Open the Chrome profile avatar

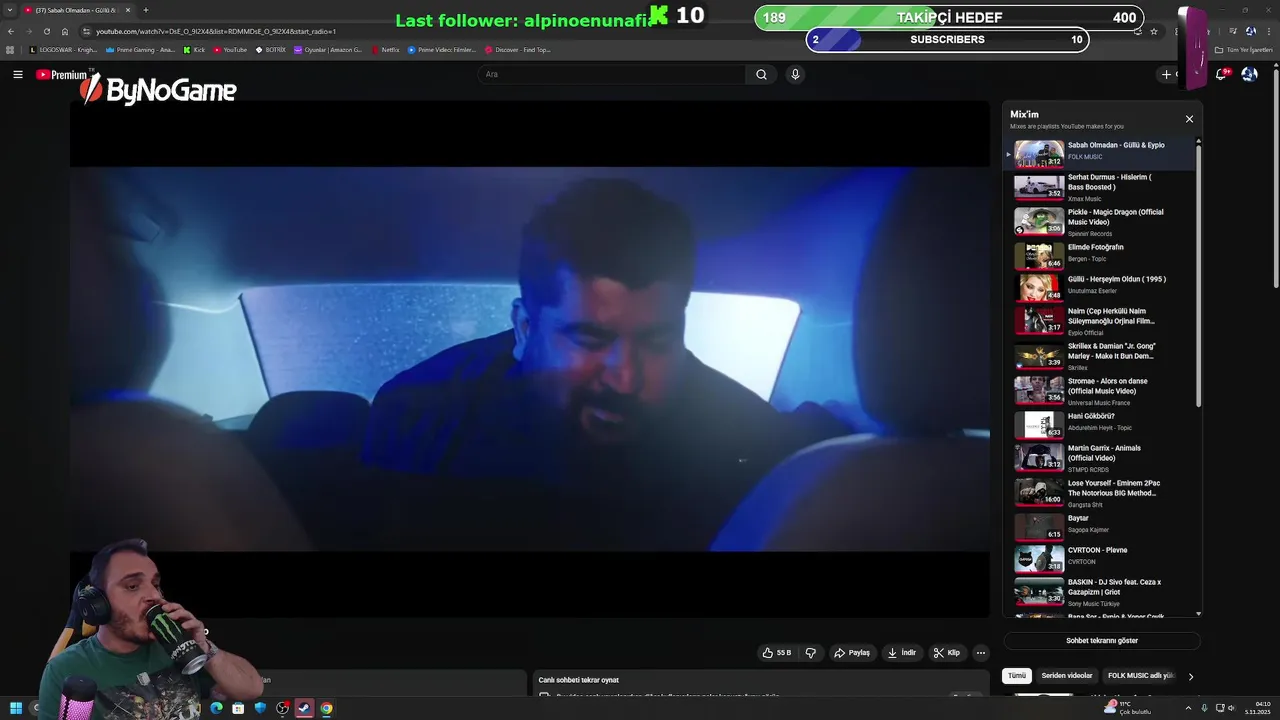[1251, 31]
